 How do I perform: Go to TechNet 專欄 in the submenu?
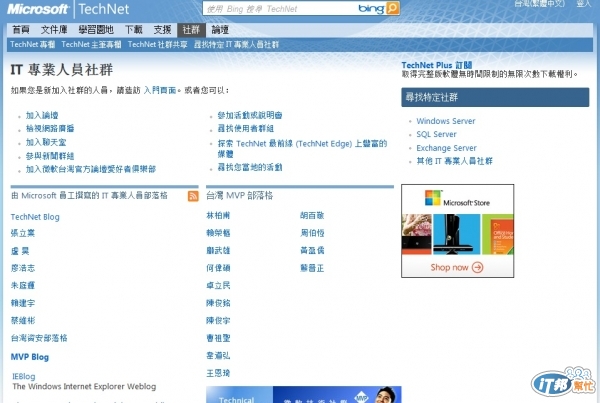pos(33,44)
